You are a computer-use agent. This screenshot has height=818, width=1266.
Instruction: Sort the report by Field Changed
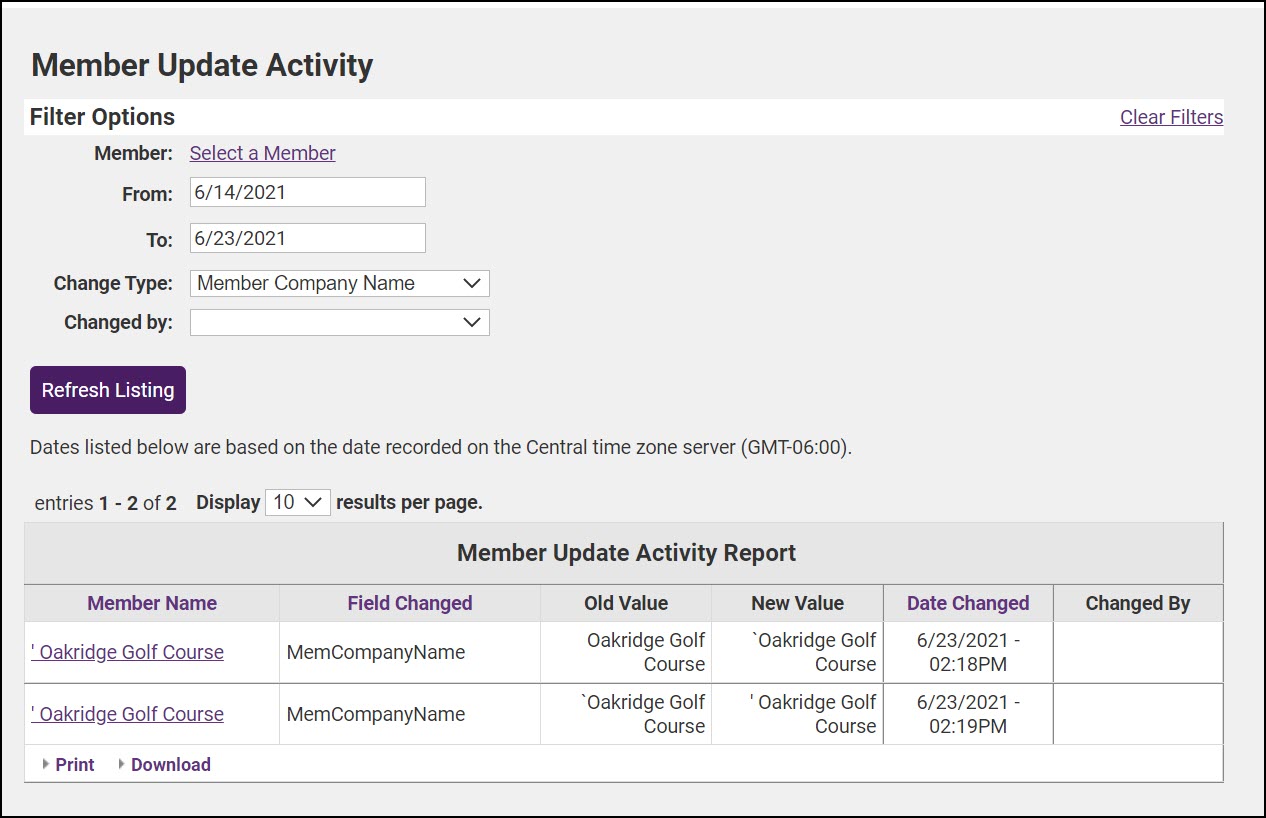pyautogui.click(x=409, y=603)
